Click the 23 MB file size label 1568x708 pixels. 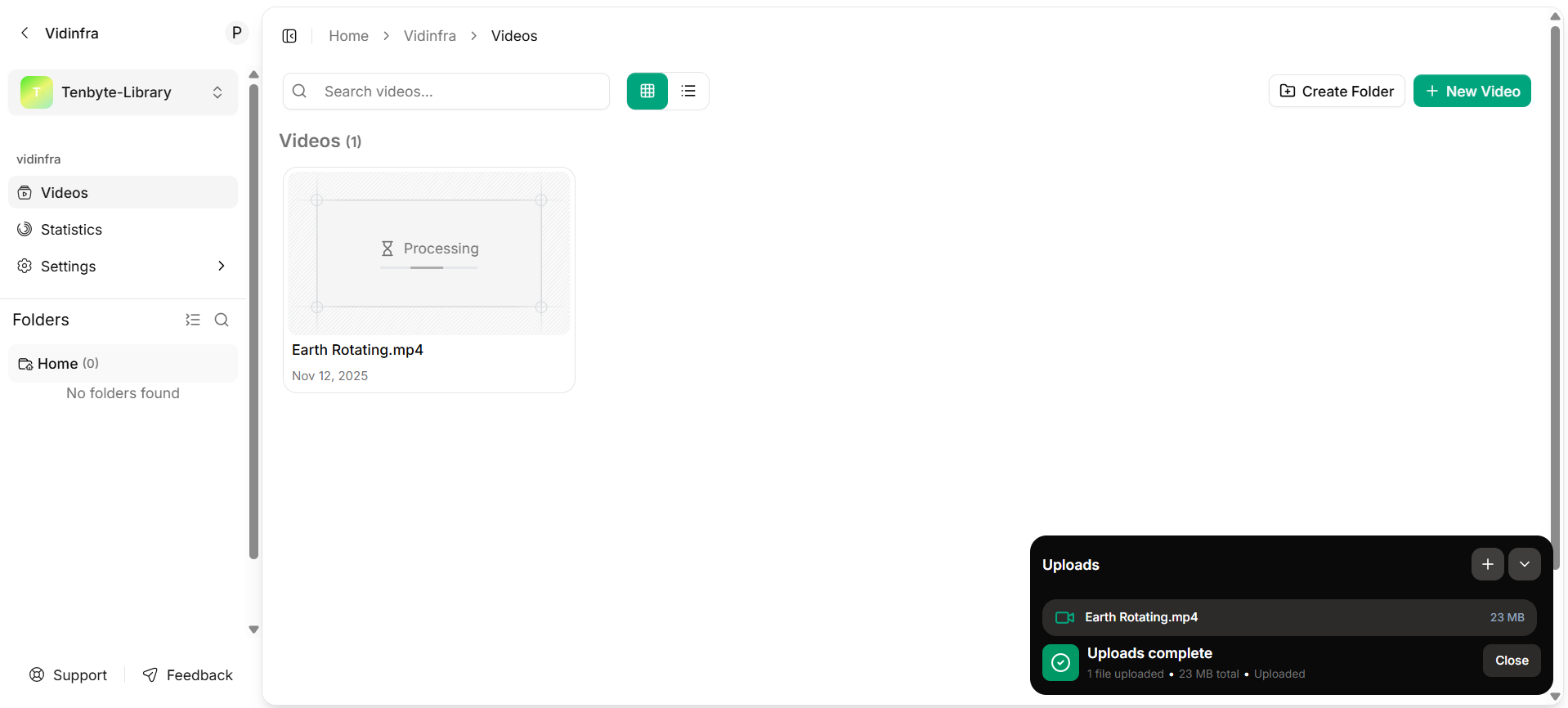pos(1507,617)
